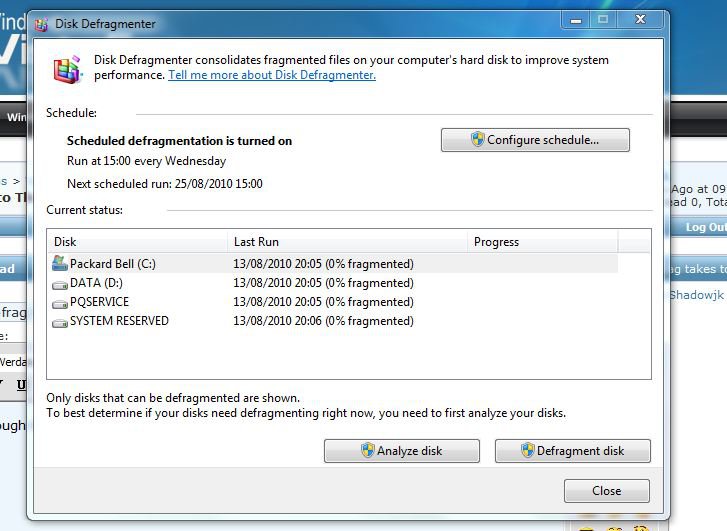Start analysis with Analyze disk button
727x531 pixels.
(x=402, y=451)
